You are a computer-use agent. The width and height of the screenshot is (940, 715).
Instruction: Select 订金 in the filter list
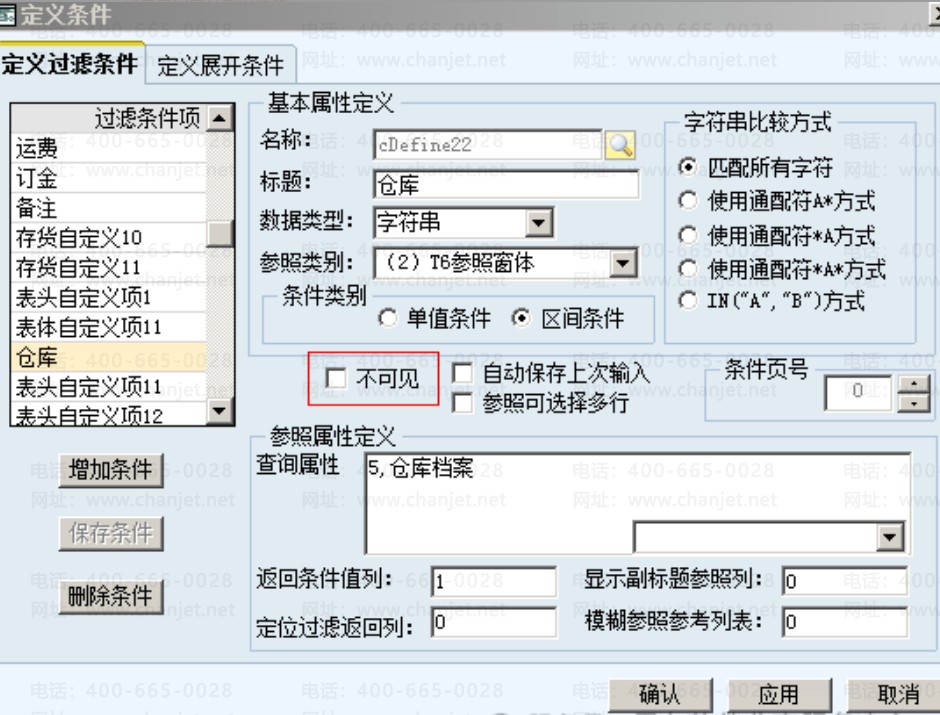point(109,177)
